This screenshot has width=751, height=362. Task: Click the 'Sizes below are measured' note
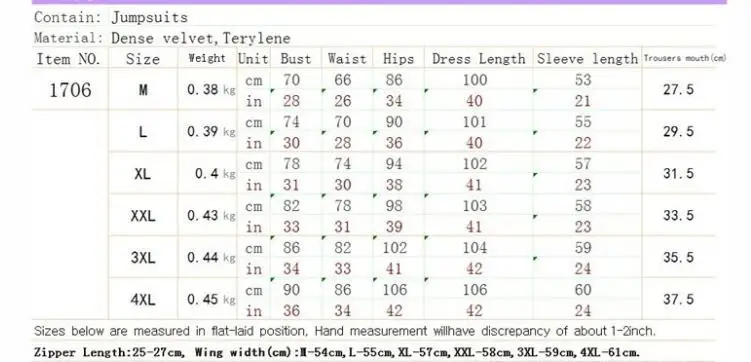pos(345,331)
